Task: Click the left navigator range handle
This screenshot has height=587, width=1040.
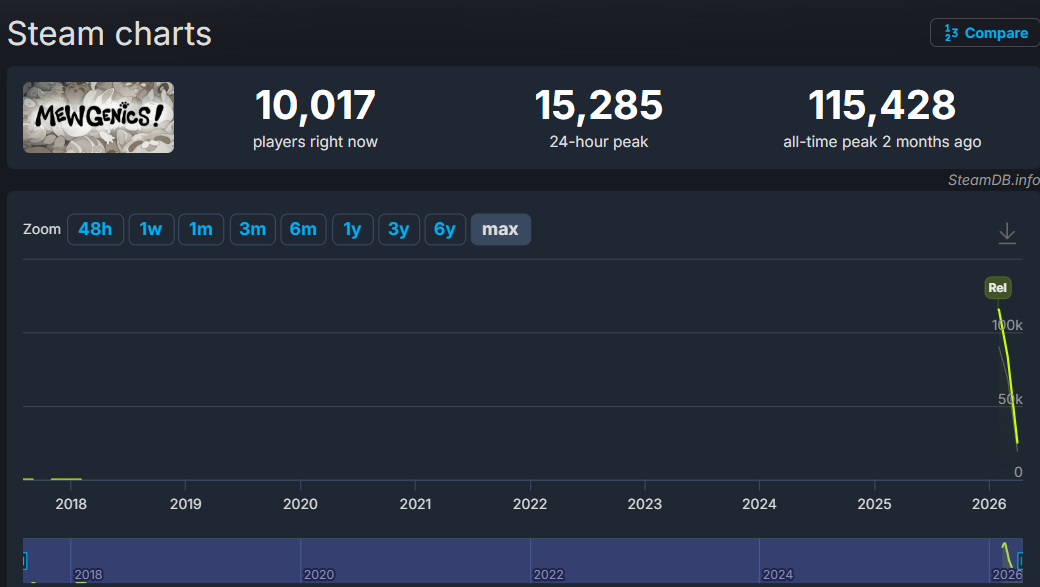Action: coord(25,561)
